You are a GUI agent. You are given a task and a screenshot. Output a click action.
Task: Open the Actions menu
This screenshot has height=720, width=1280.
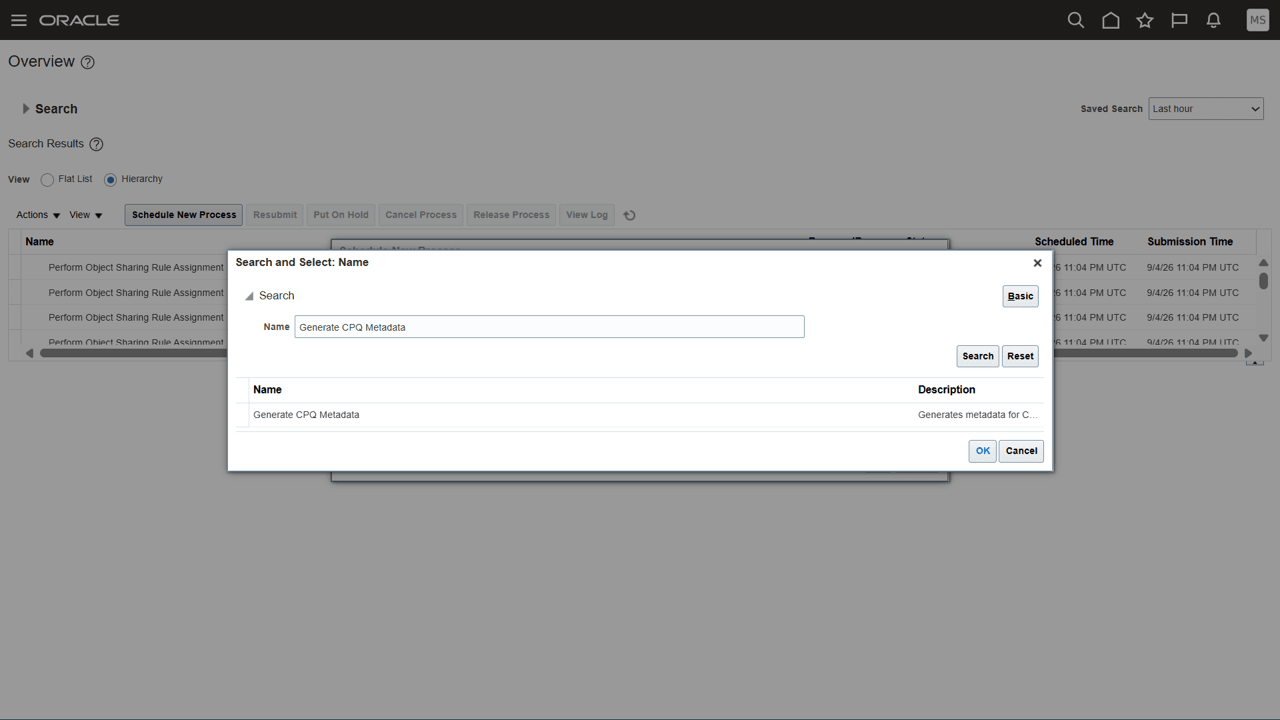coord(38,215)
